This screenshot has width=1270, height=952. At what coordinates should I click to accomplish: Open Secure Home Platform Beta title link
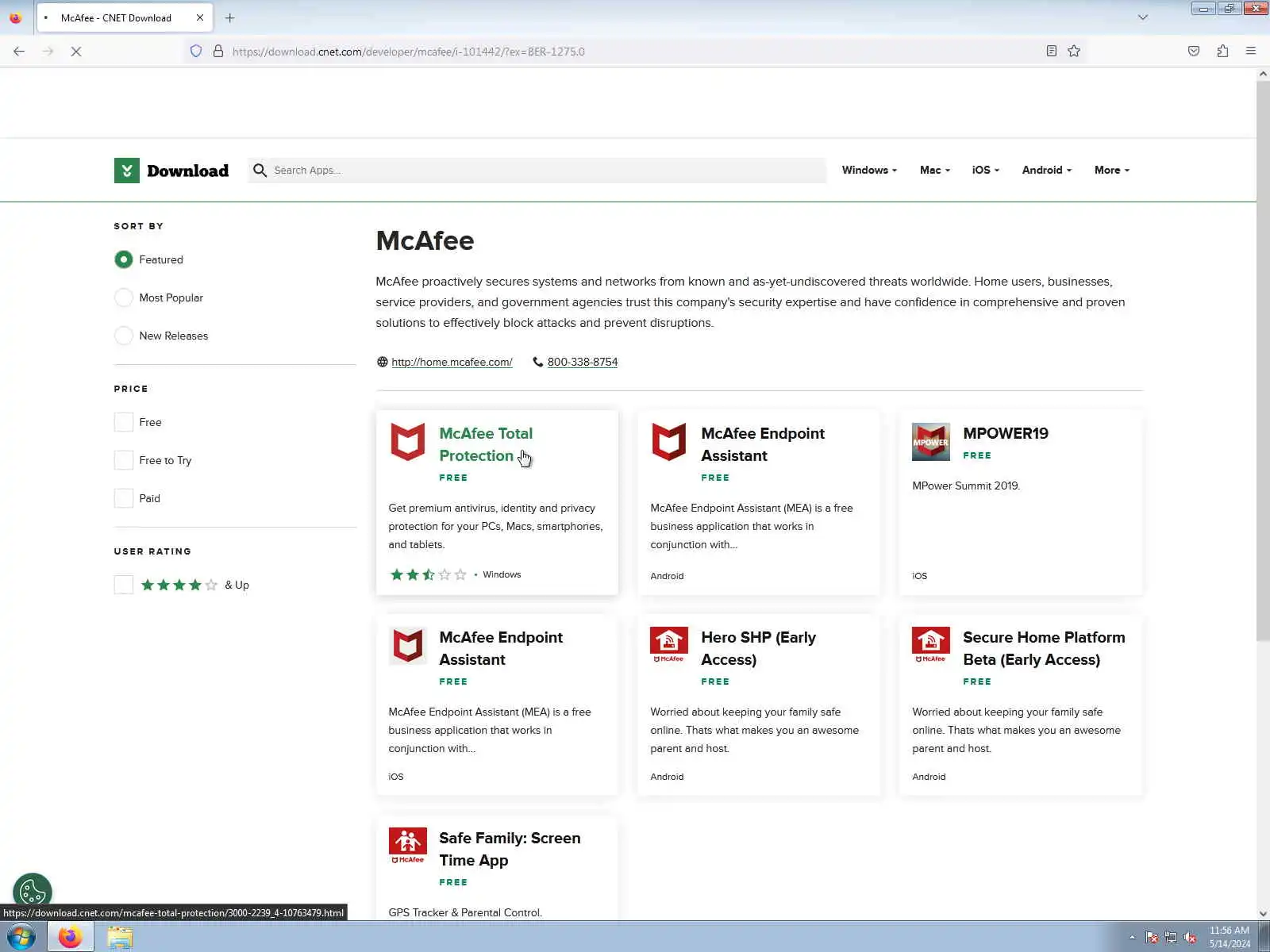[1044, 648]
